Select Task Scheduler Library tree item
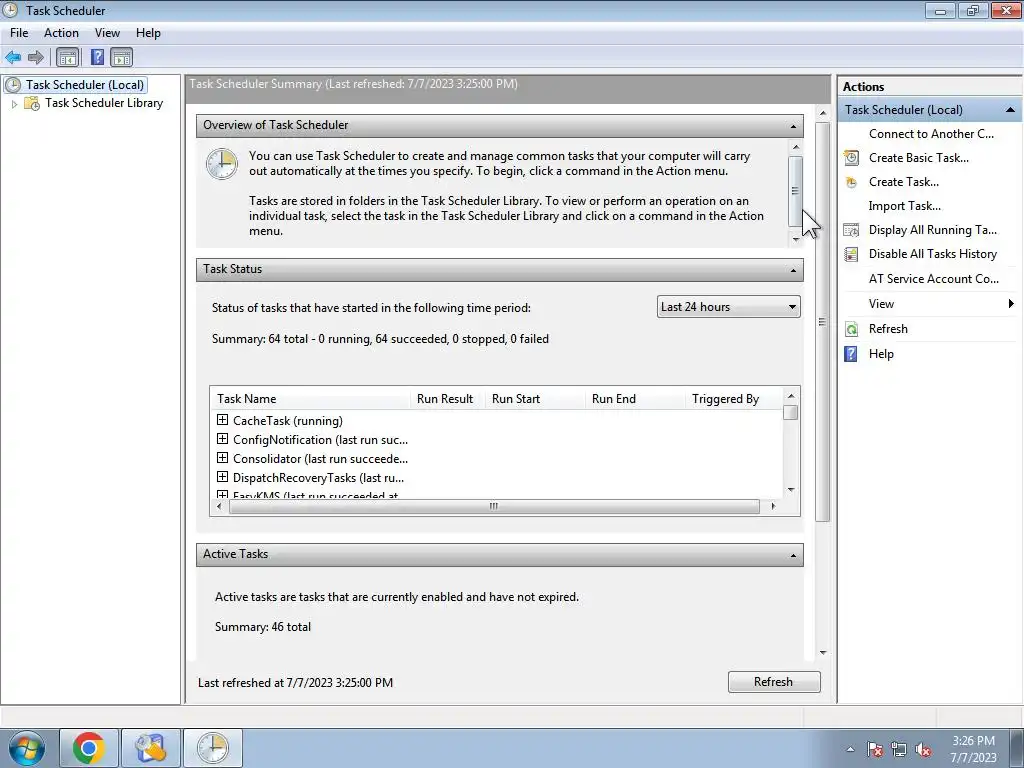This screenshot has width=1024, height=768. [104, 103]
